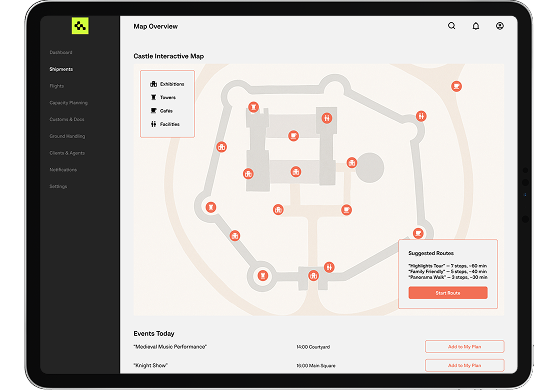Select the facilities marker next to the gate exhibition
Viewport: 560px width, 391px height.
point(329,267)
